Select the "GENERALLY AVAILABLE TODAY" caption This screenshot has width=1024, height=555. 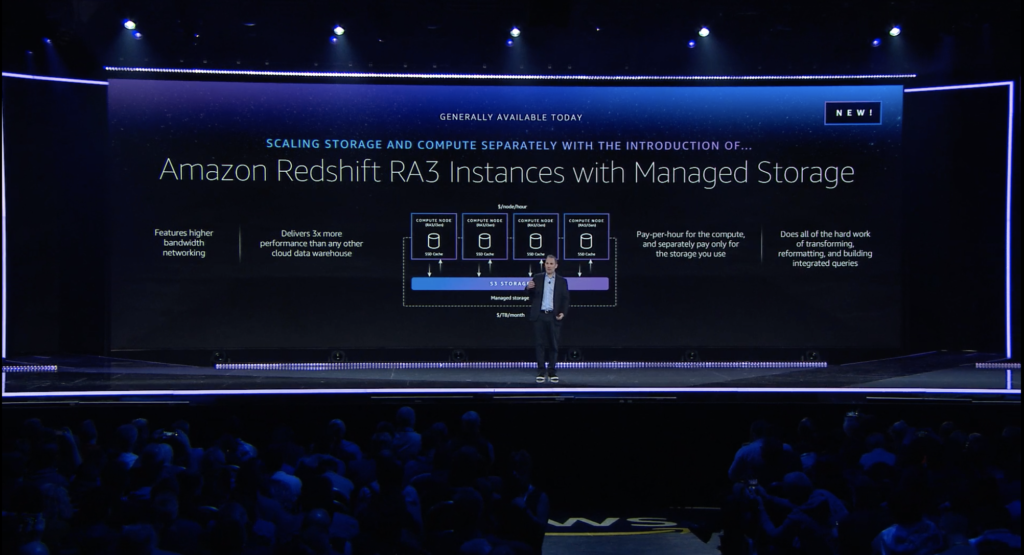pyautogui.click(x=511, y=118)
